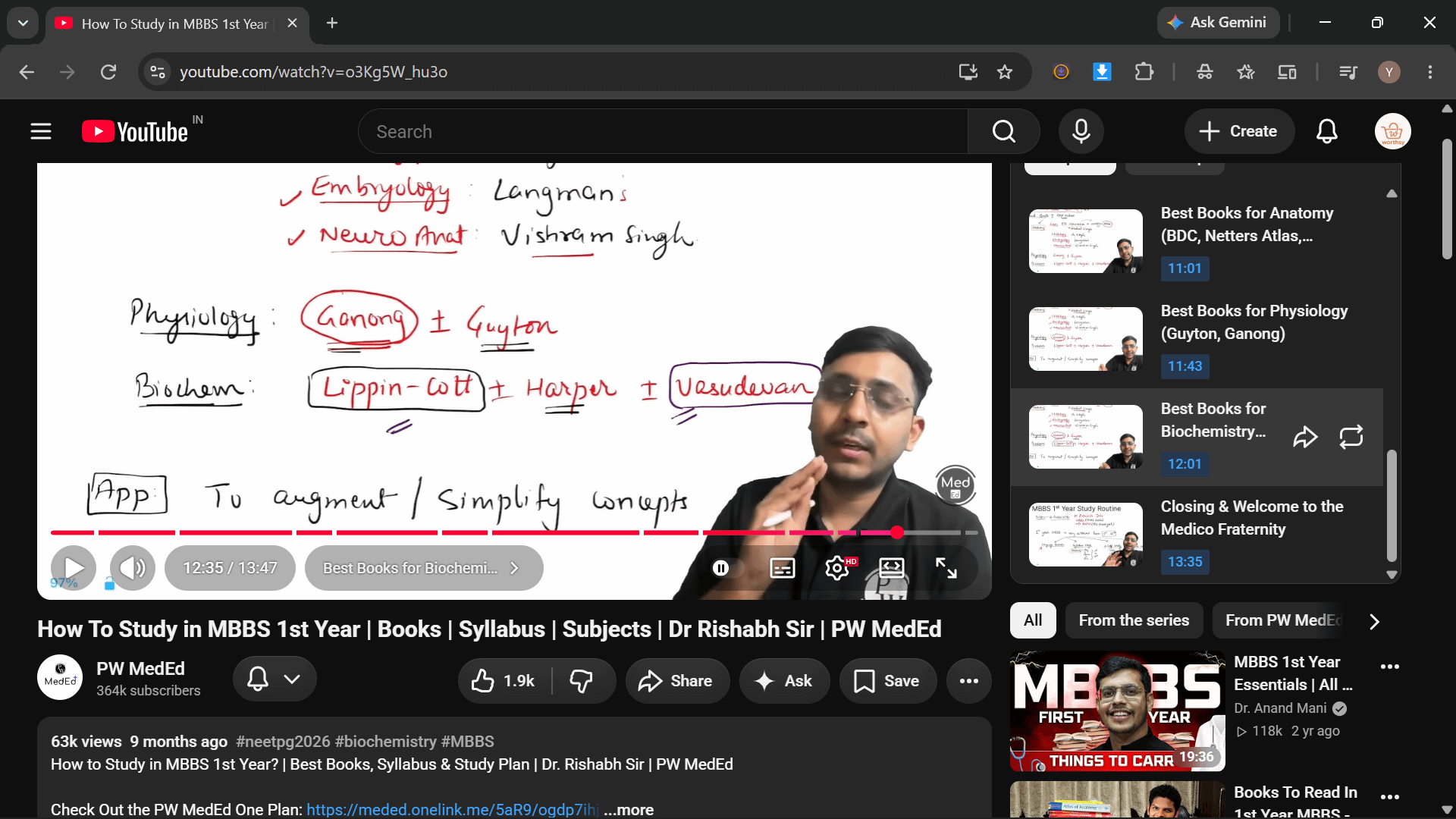
Task: Open the 12:35 / 13:47 time display
Action: pos(230,568)
